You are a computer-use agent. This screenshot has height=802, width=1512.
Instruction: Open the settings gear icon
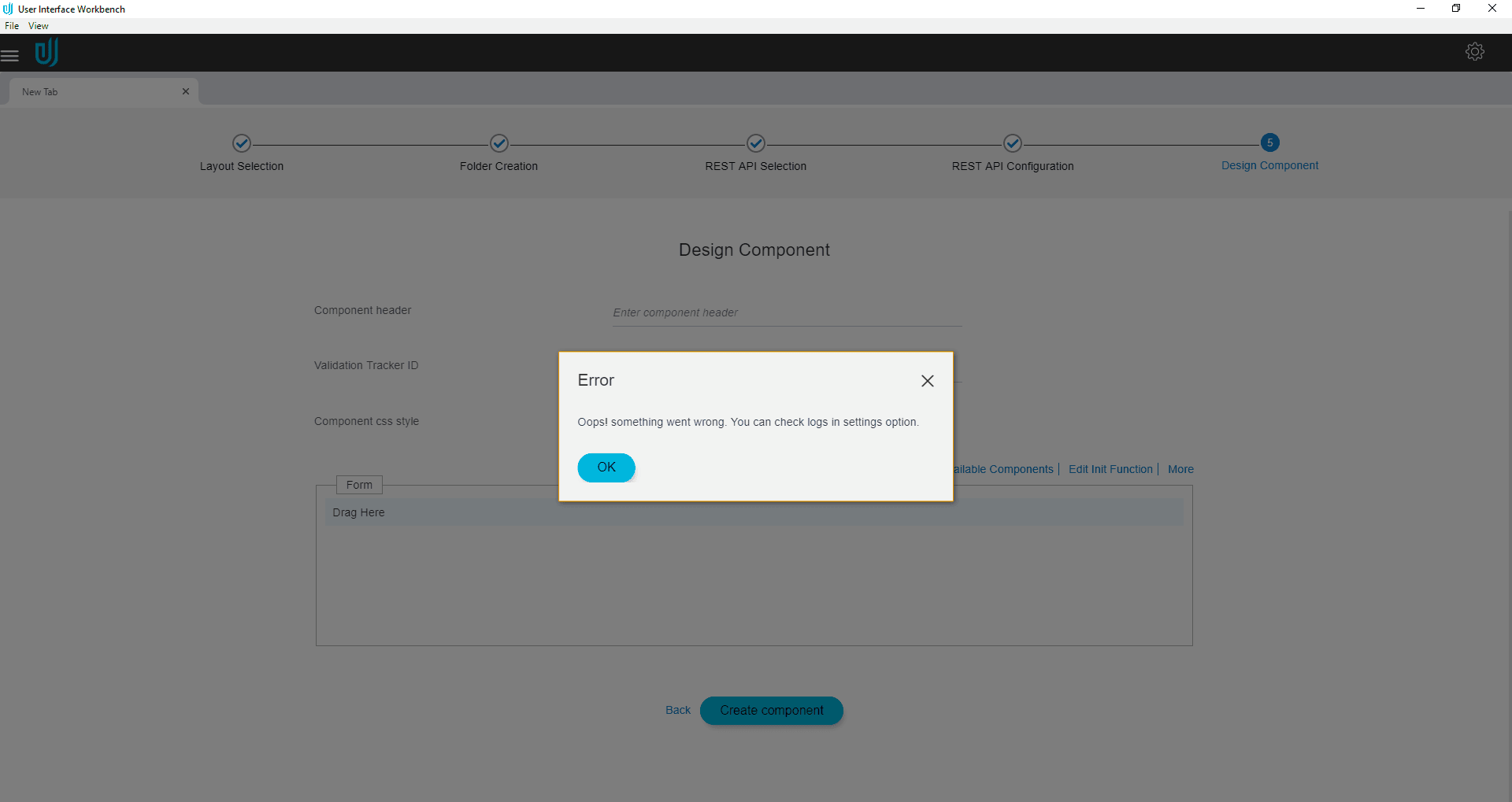pyautogui.click(x=1475, y=51)
